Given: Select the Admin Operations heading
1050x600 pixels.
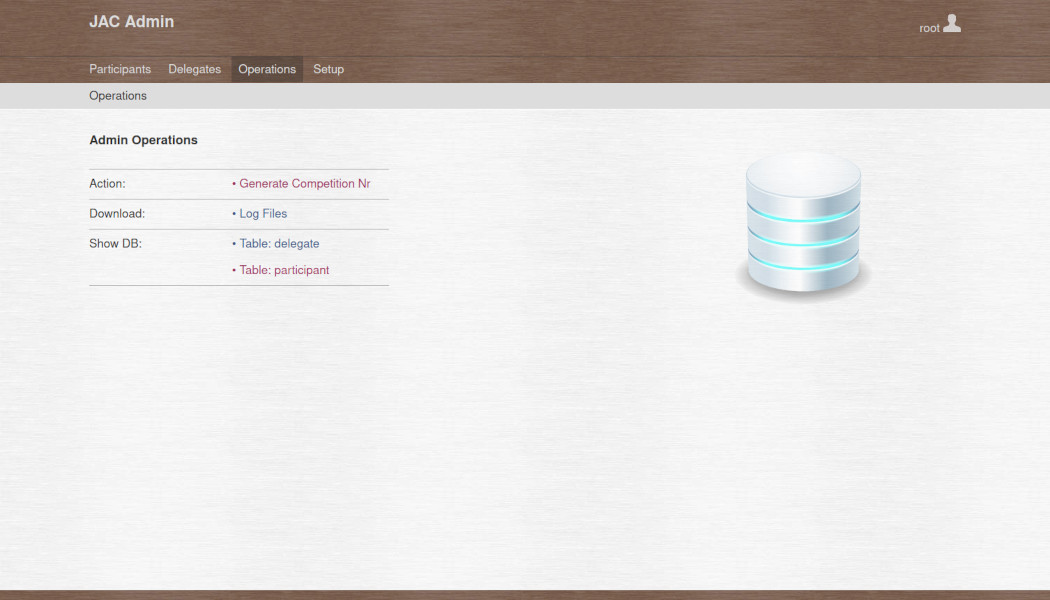Looking at the screenshot, I should click(x=143, y=140).
